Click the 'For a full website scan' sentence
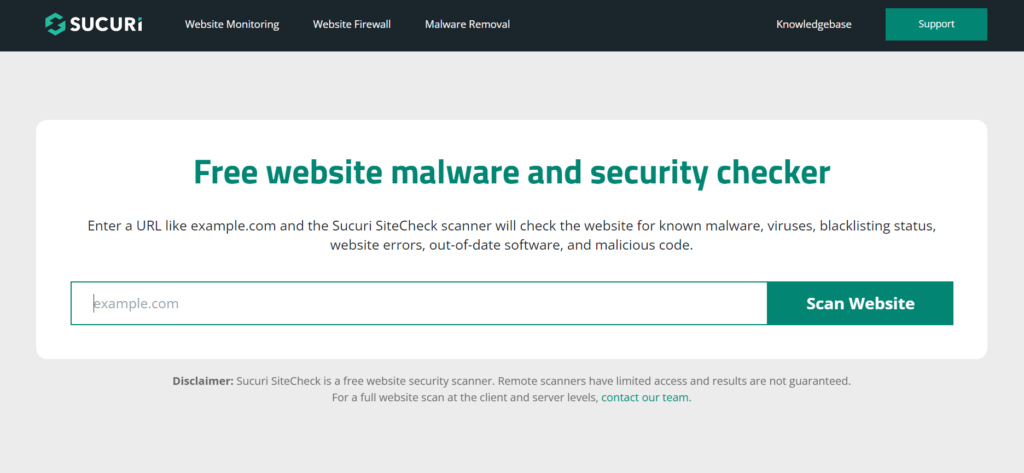1024x473 pixels. [465, 397]
